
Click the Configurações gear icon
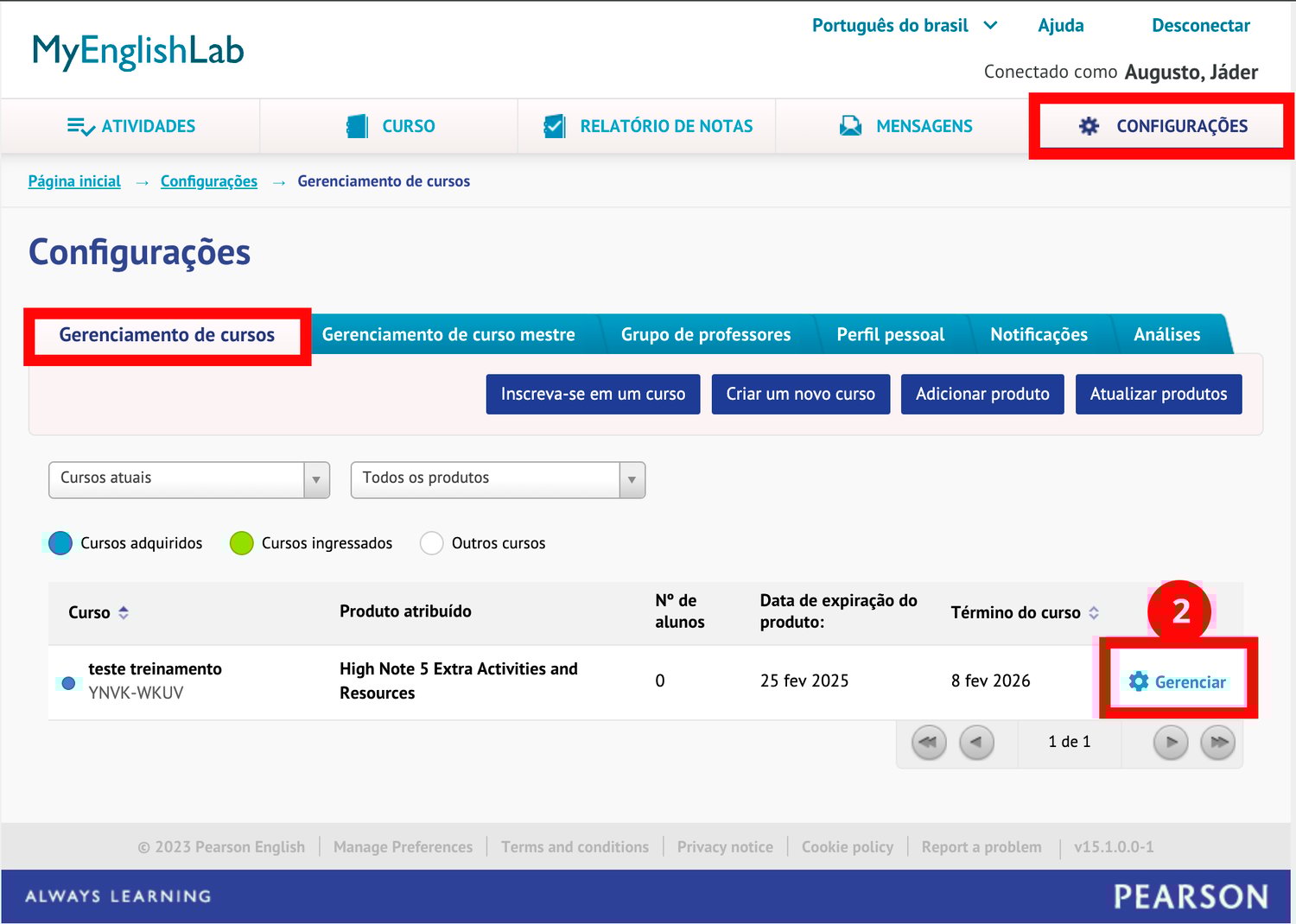[1089, 127]
